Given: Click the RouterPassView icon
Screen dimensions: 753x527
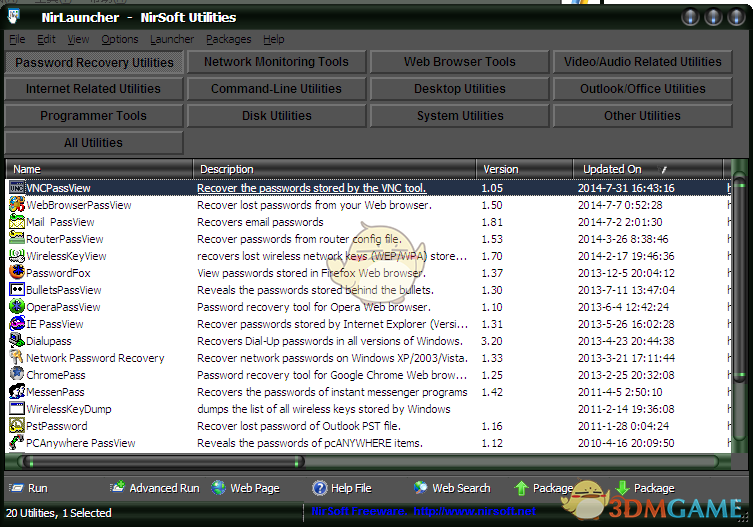Looking at the screenshot, I should coord(17,239).
